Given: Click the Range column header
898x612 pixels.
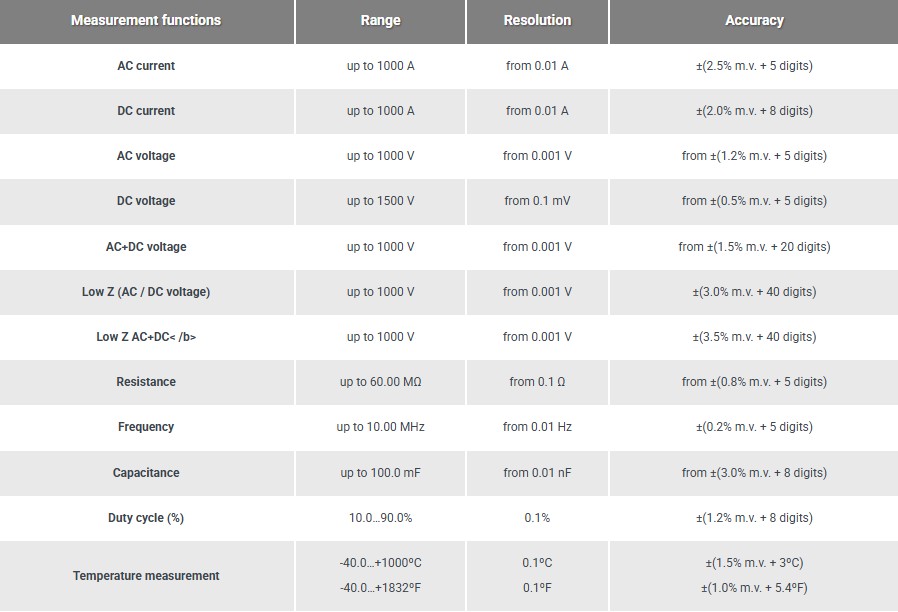Looking at the screenshot, I should [380, 20].
